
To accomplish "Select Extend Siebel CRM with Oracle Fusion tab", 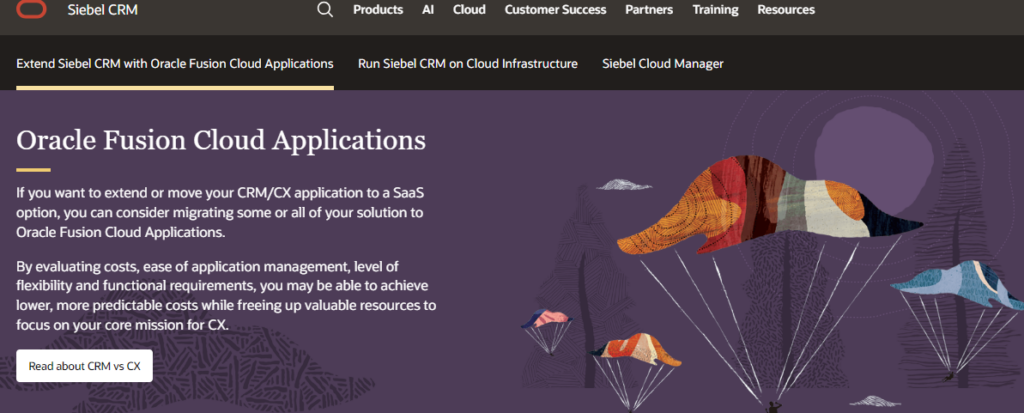I will (175, 64).
